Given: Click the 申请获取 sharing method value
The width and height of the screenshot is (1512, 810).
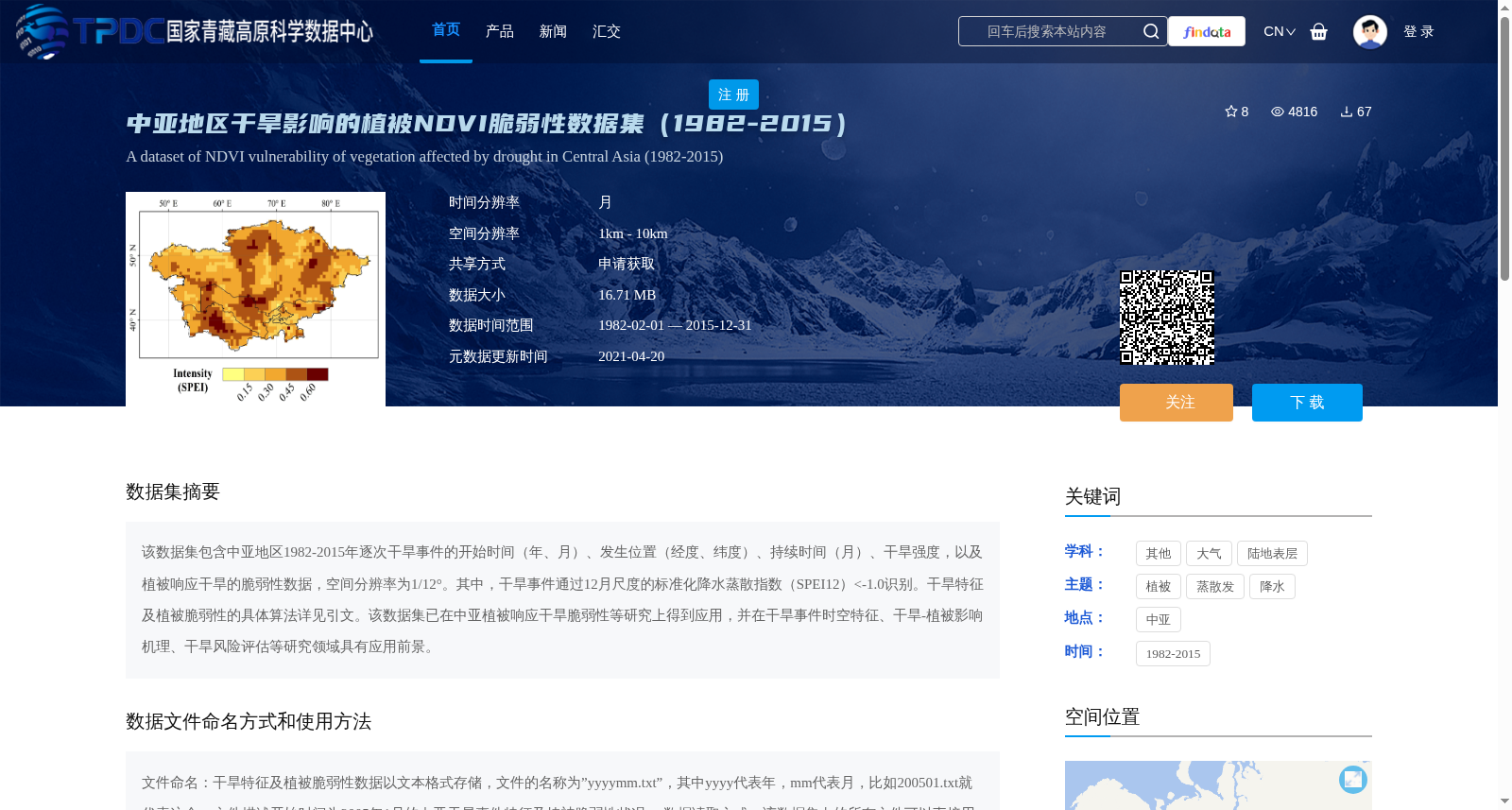Looking at the screenshot, I should [627, 264].
